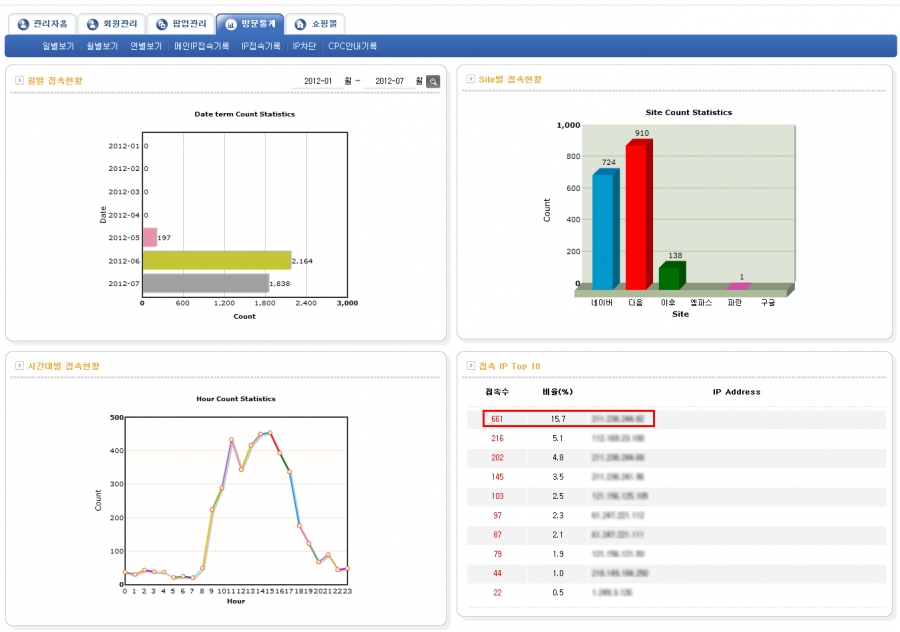Click the start month field 2012-01

pyautogui.click(x=318, y=81)
